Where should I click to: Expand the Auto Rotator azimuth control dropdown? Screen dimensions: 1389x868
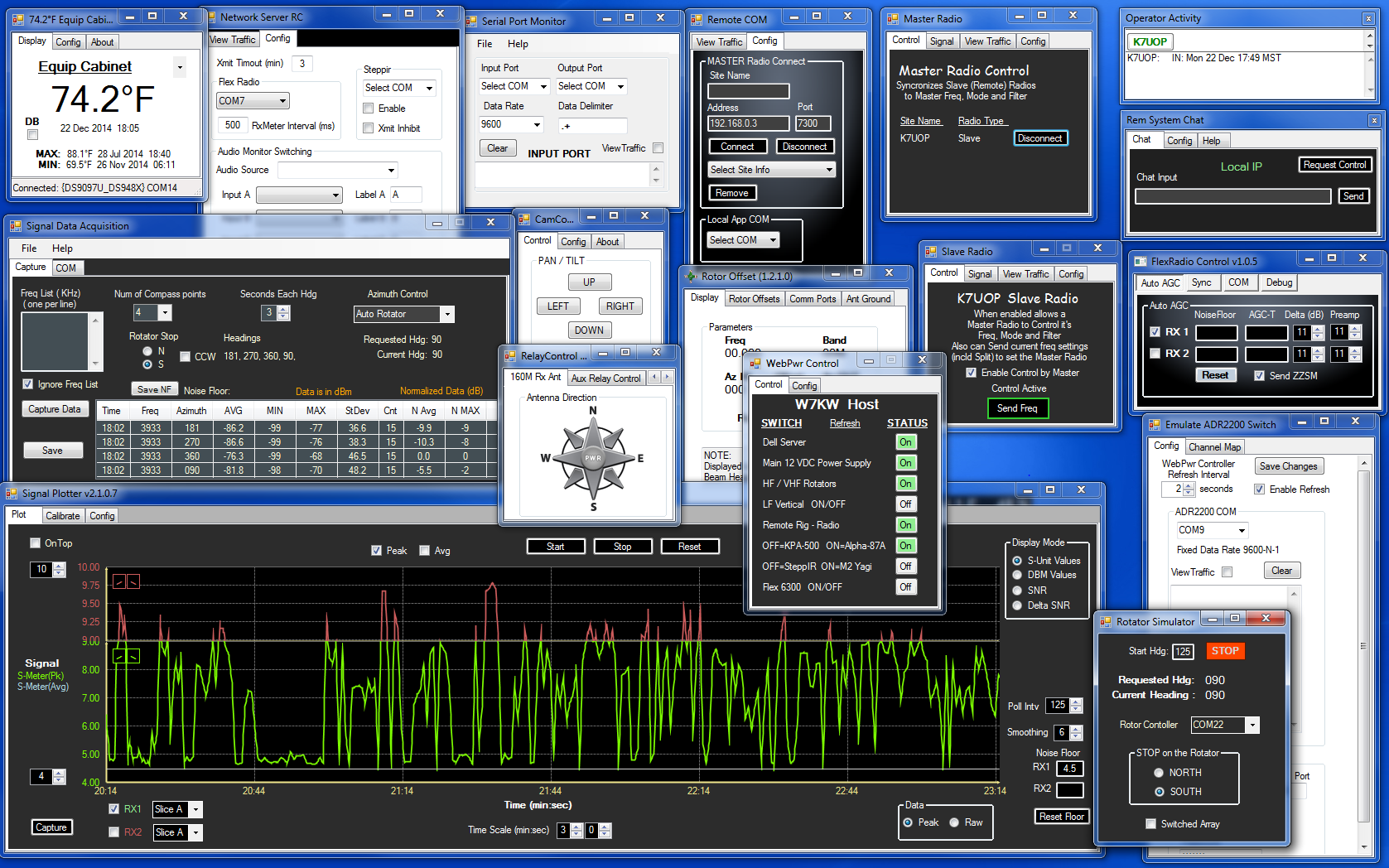coord(447,314)
